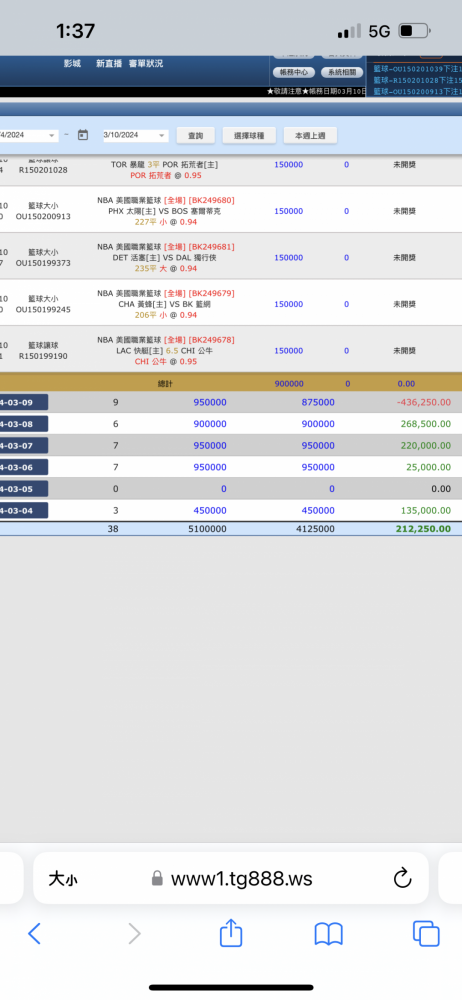Select the 03-09 date row label
Image resolution: width=462 pixels, height=1000 pixels.
click(x=24, y=402)
